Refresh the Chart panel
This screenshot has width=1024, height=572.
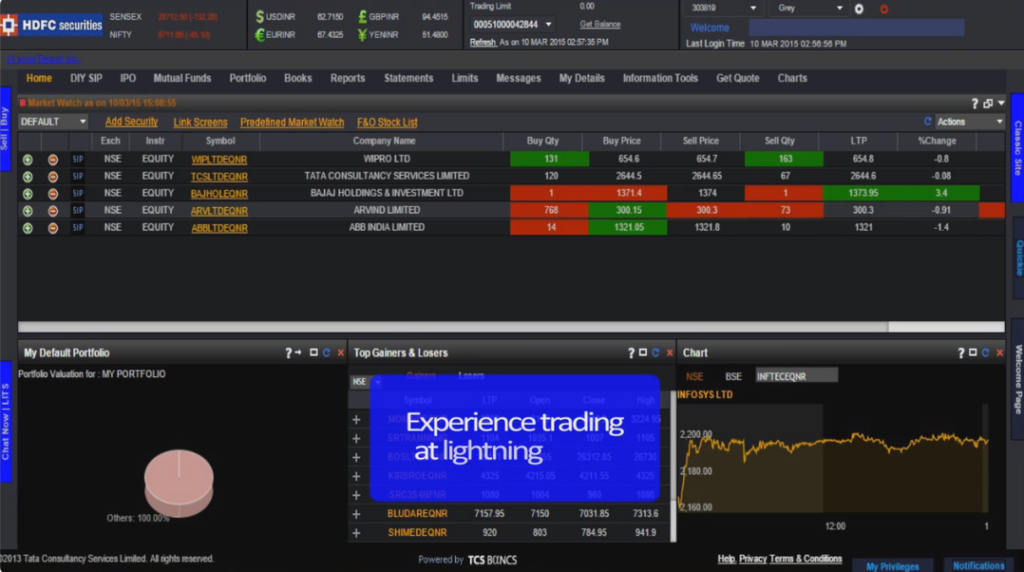click(986, 353)
